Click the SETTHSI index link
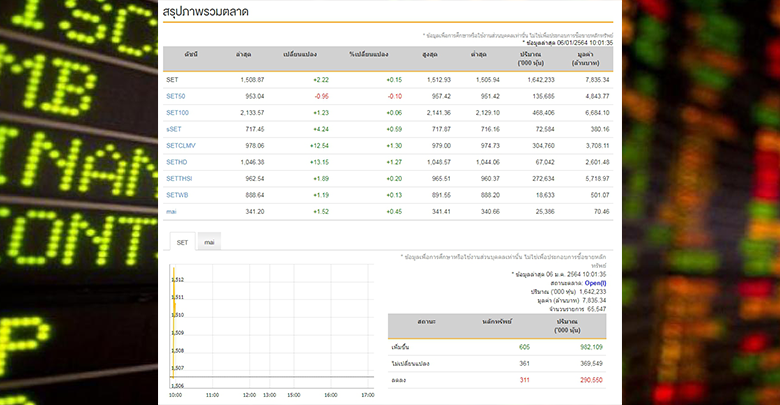This screenshot has height=405, width=780. (178, 178)
